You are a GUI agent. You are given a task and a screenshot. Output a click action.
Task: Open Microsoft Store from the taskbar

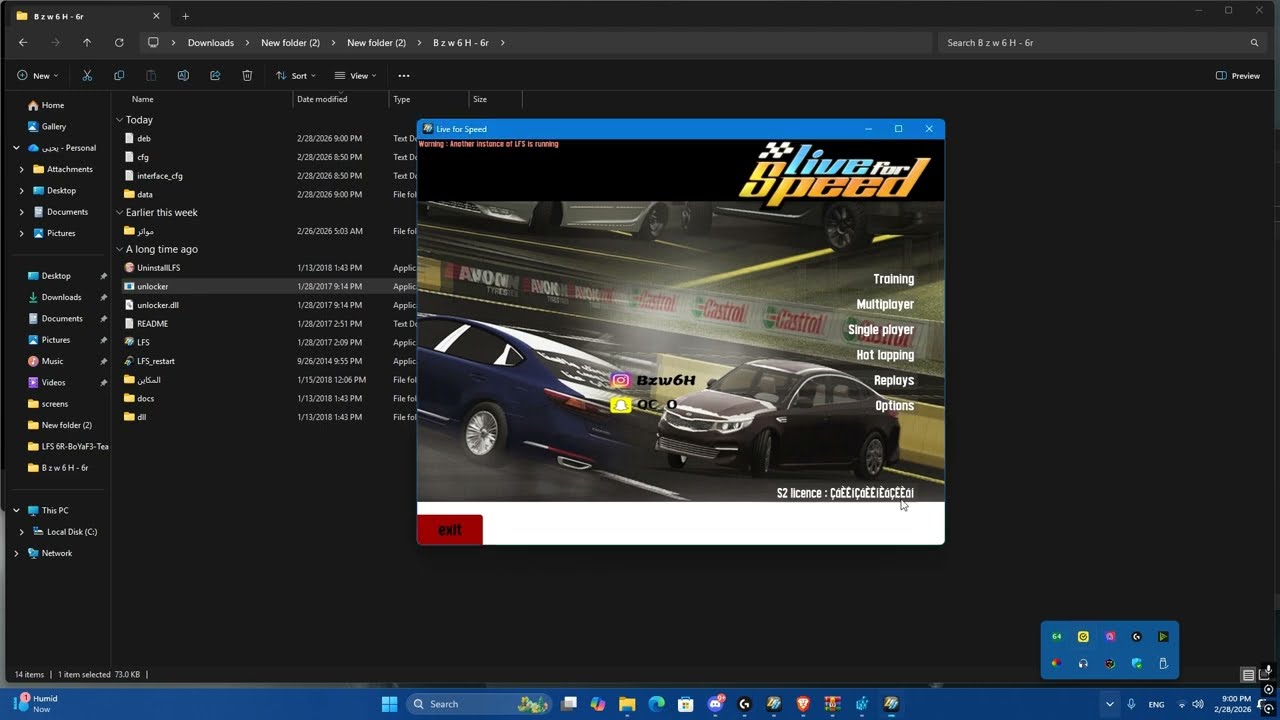pos(686,704)
